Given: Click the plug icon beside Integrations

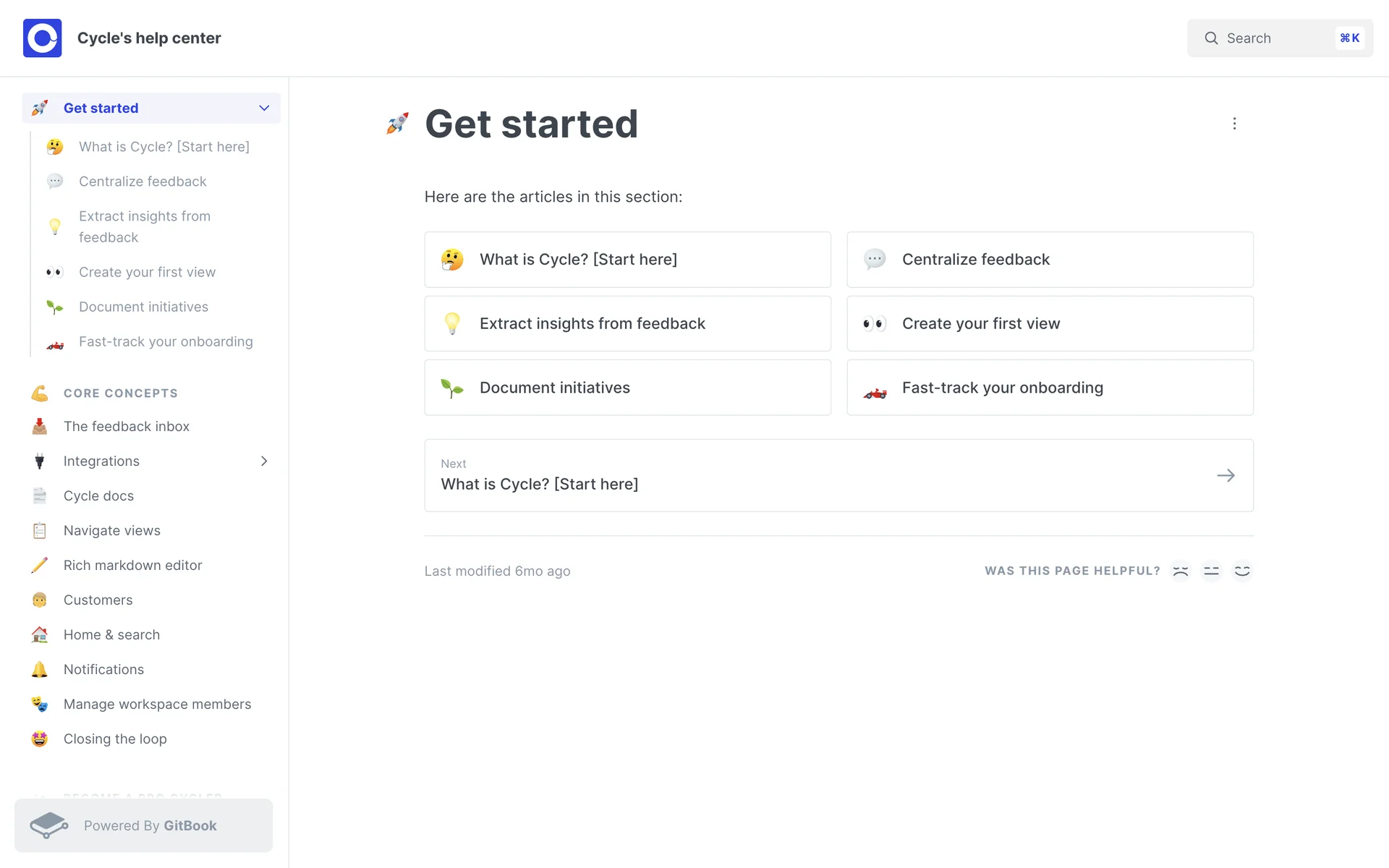Looking at the screenshot, I should pos(40,461).
